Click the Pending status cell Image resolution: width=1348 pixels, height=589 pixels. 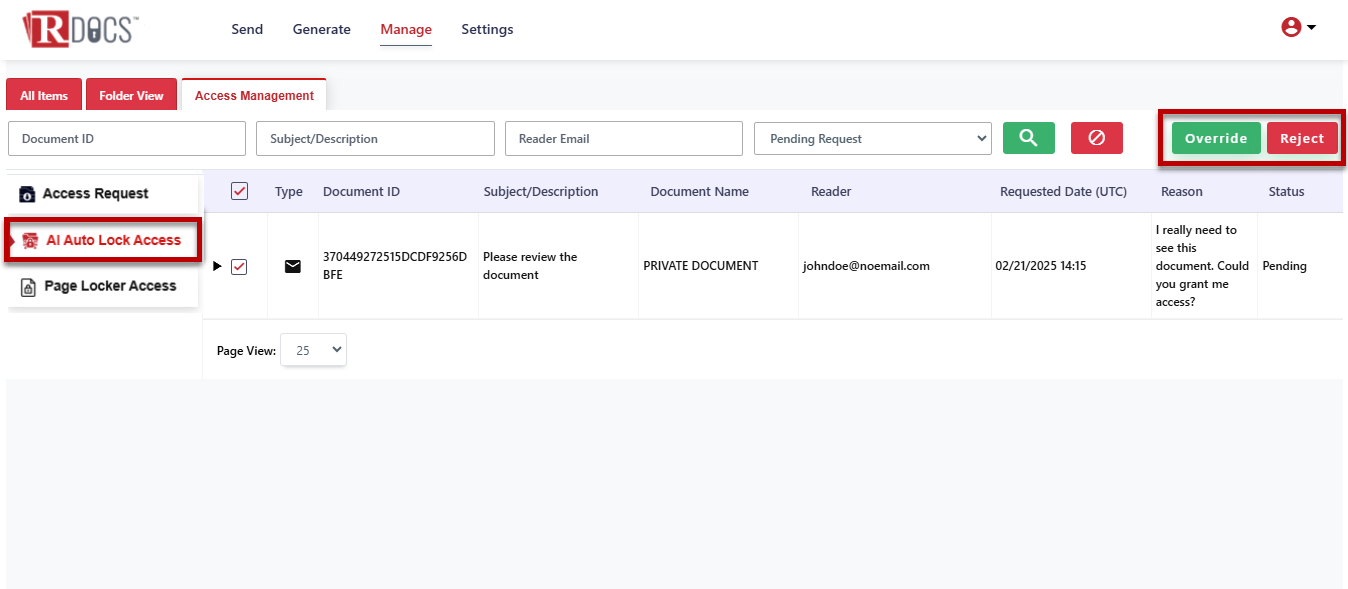[1285, 266]
